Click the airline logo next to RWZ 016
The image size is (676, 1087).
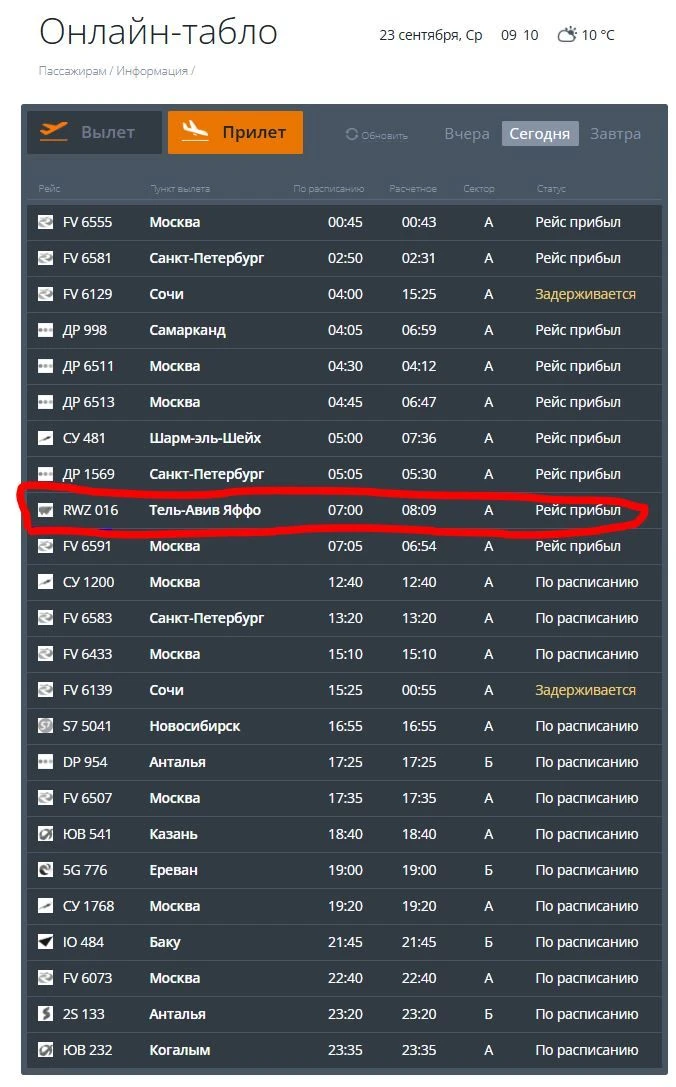coord(45,510)
